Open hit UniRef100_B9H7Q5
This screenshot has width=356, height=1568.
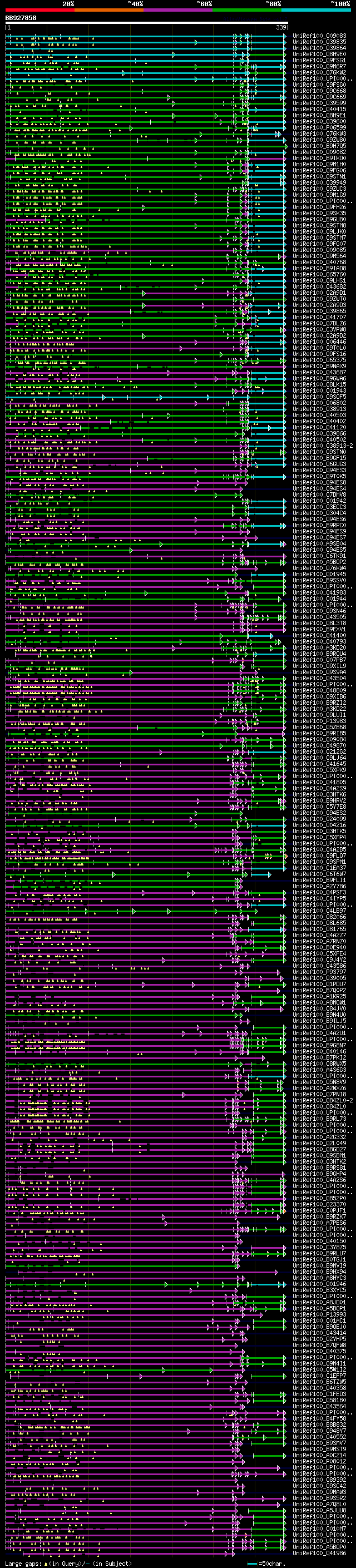[319, 146]
